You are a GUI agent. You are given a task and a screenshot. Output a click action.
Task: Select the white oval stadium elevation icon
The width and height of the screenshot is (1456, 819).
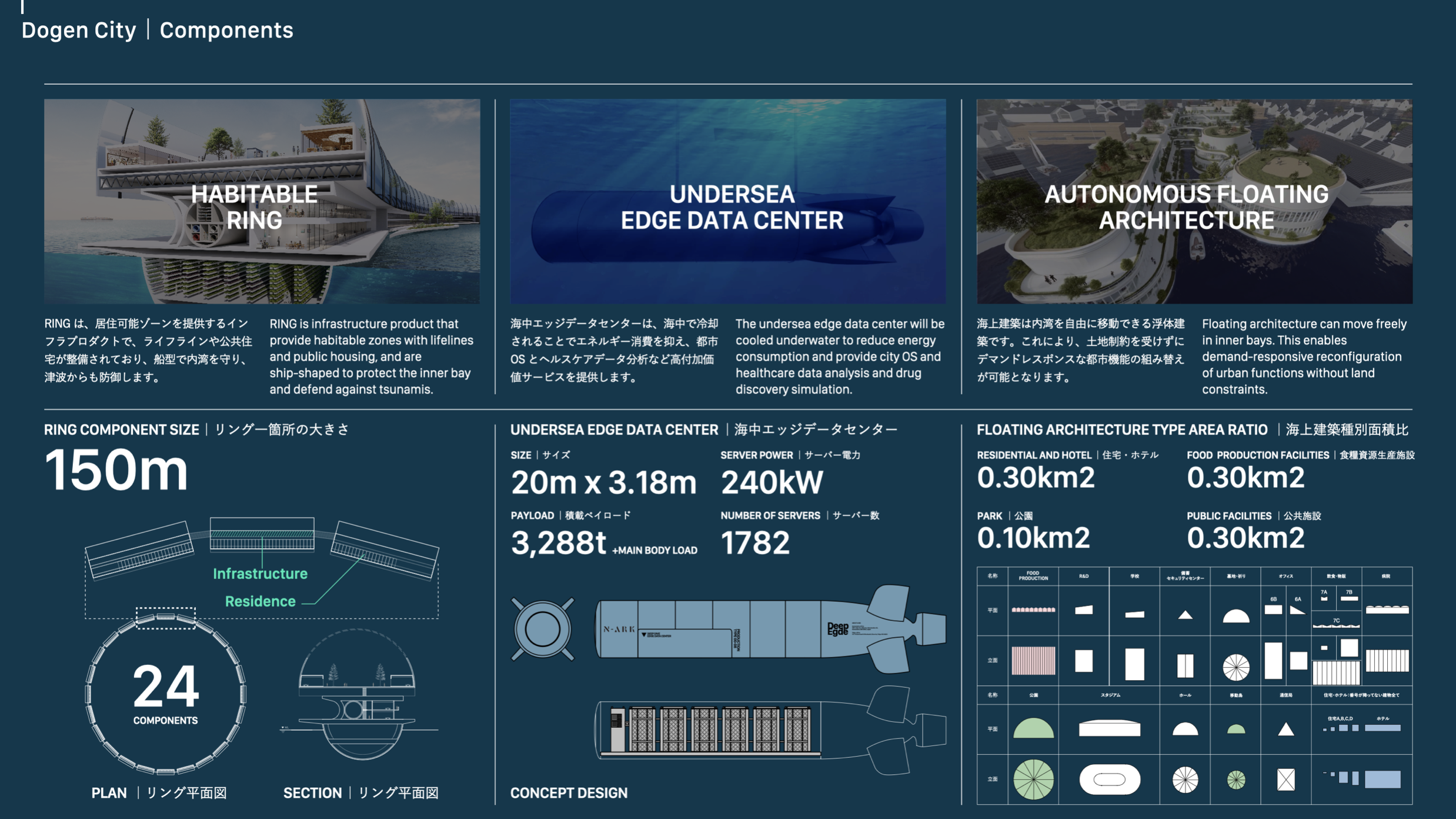(x=1109, y=780)
